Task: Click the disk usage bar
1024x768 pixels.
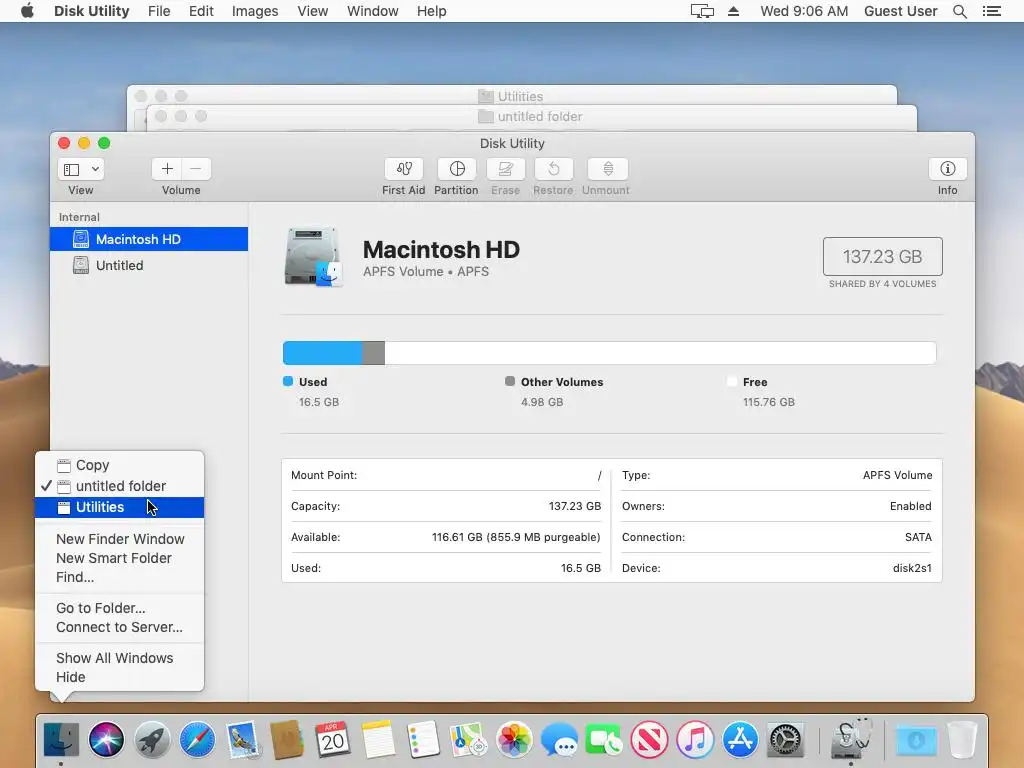Action: 609,353
